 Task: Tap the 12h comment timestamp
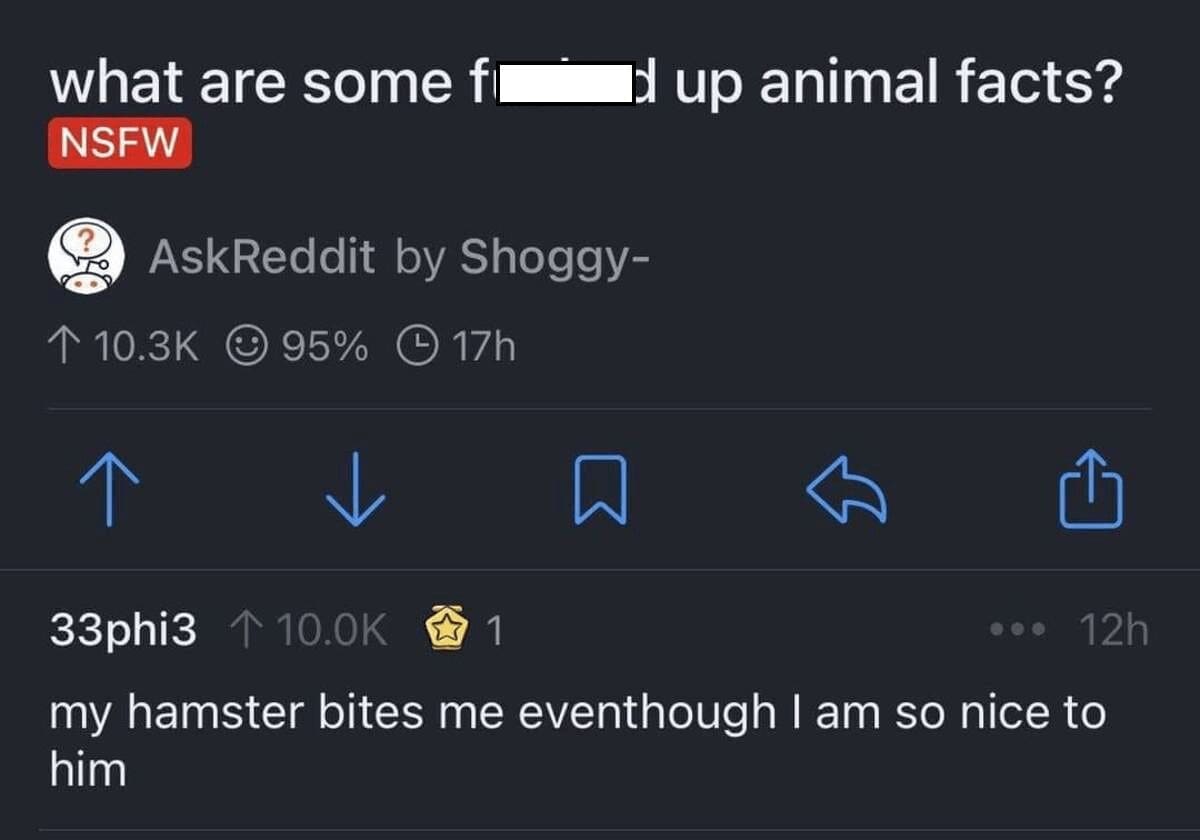pyautogui.click(x=1113, y=631)
